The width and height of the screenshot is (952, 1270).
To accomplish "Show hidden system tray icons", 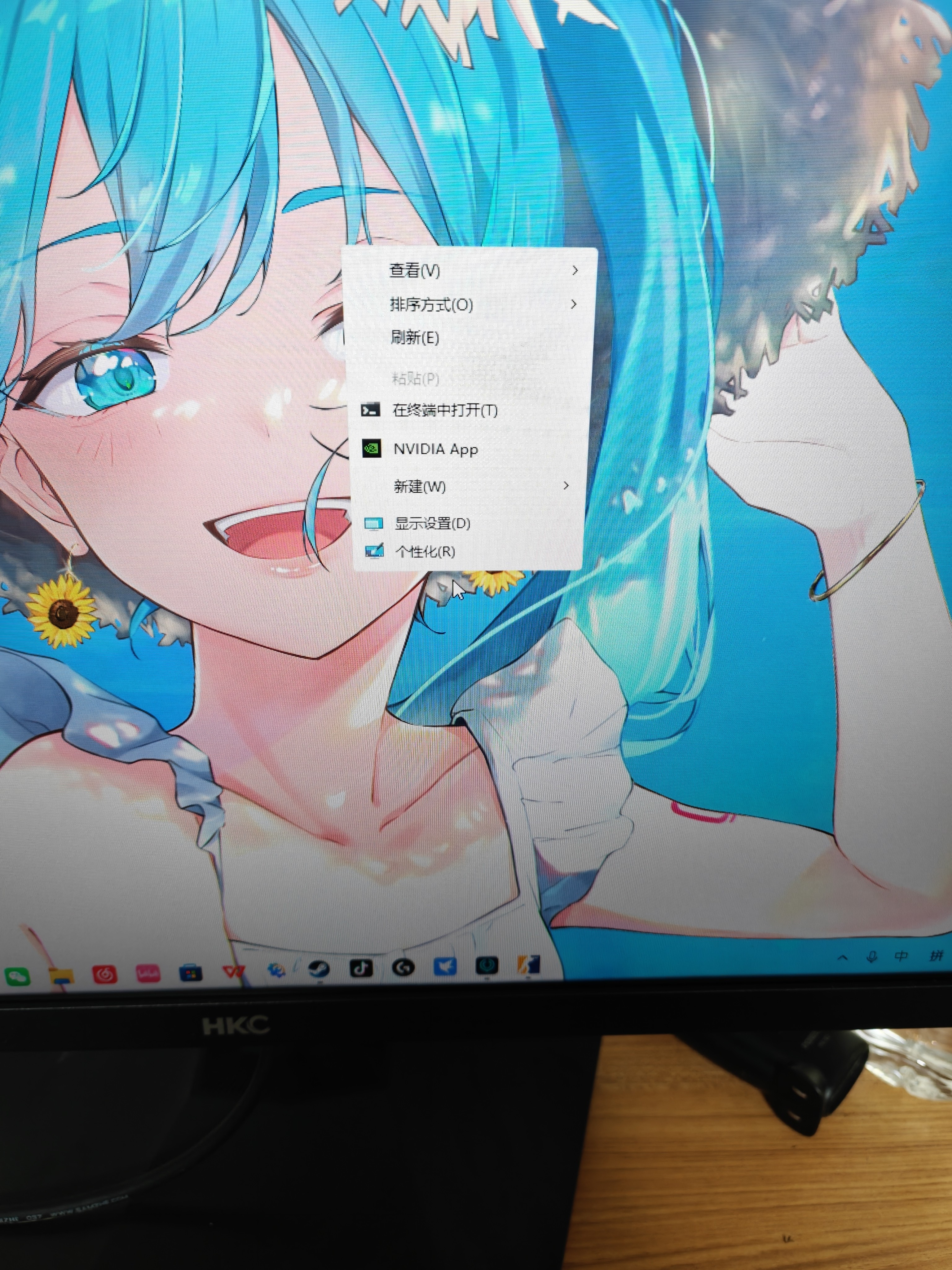I will 842,958.
